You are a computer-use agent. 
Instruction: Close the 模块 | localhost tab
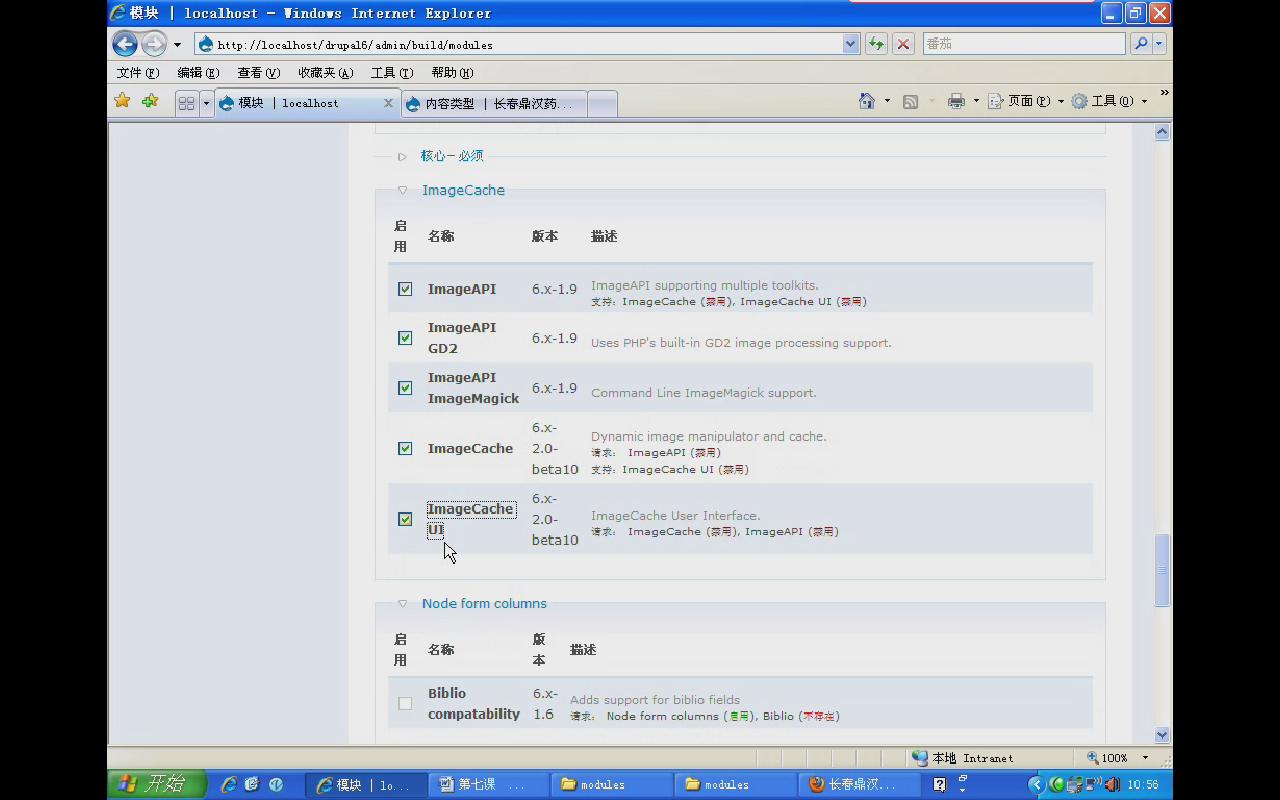point(388,103)
